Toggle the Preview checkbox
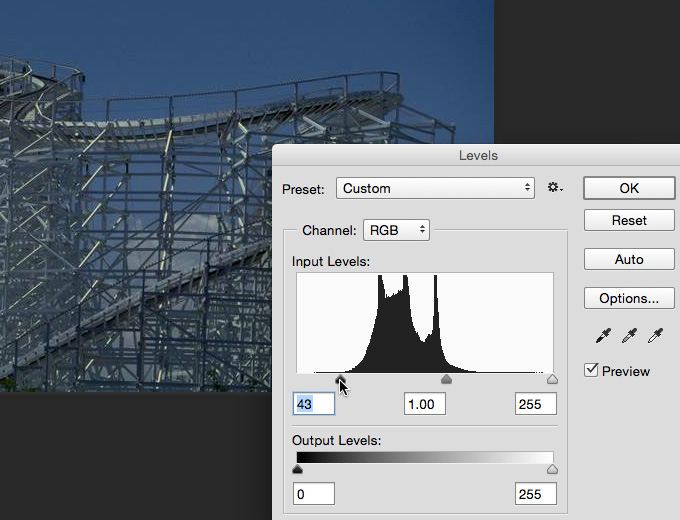This screenshot has width=680, height=520. (593, 371)
